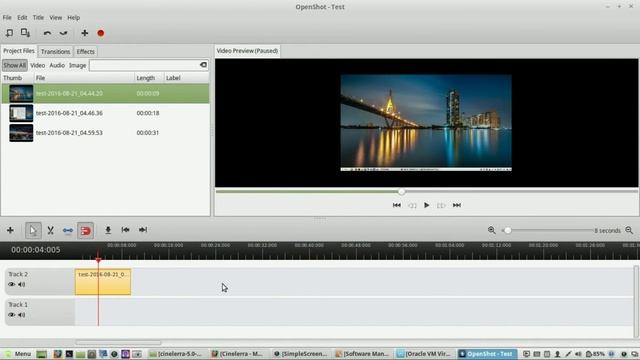The image size is (640, 360).
Task: Select the Razor cut tool
Action: (50, 231)
